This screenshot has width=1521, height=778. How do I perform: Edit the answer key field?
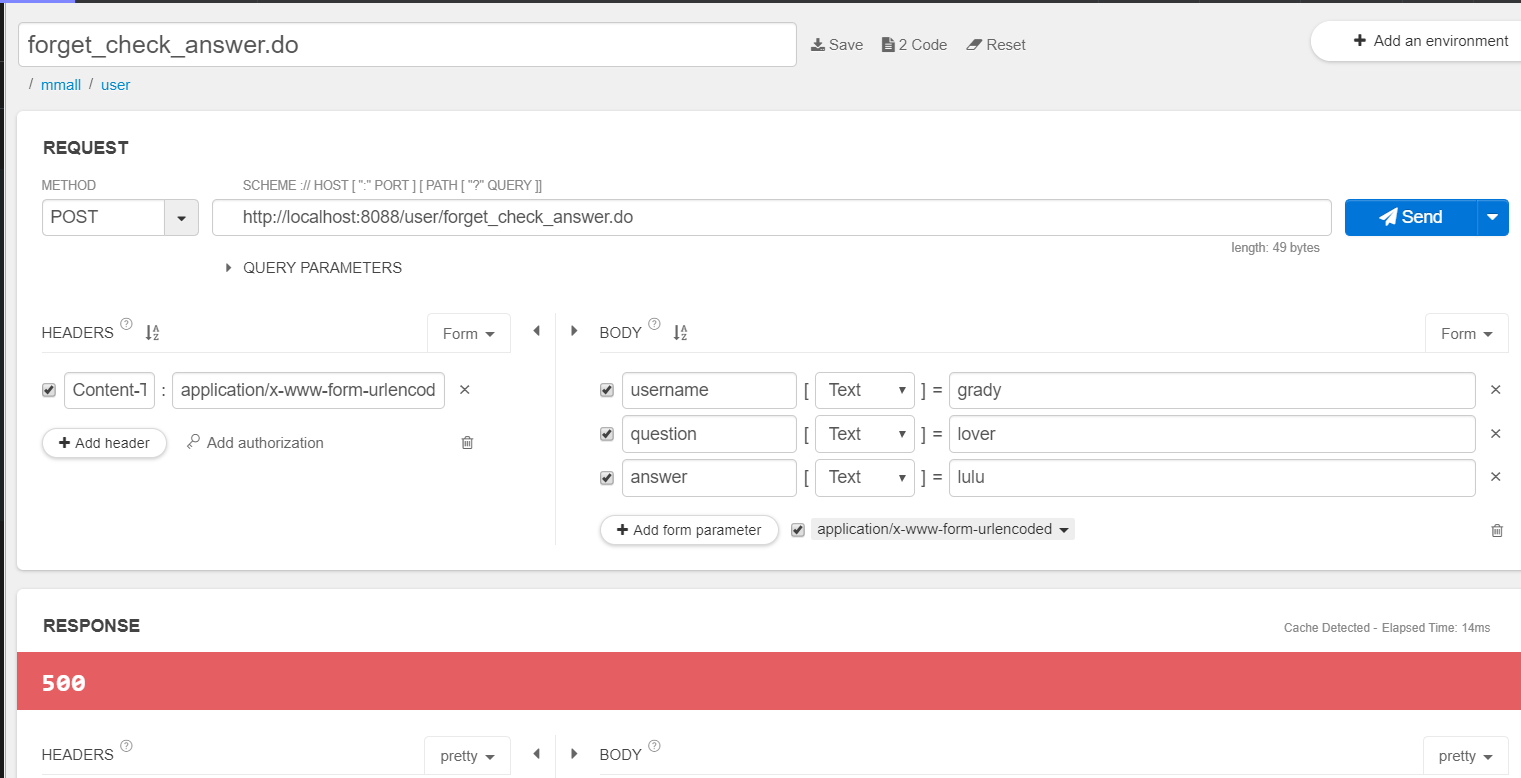point(709,477)
